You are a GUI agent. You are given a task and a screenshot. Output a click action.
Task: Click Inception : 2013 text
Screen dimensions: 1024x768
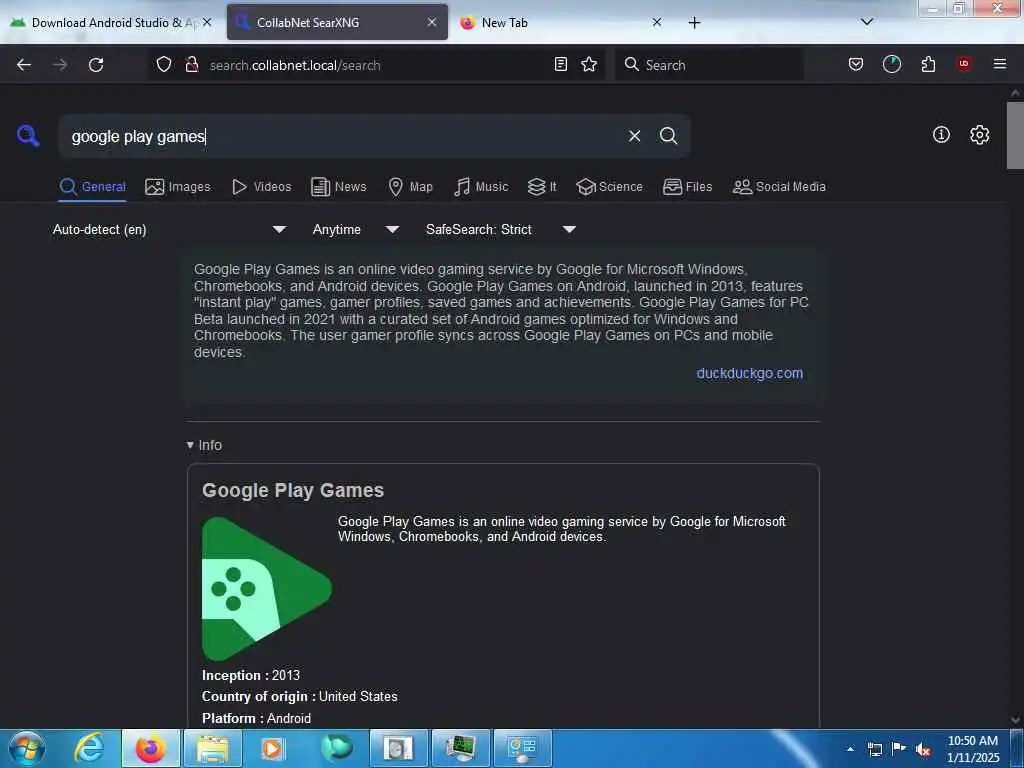[251, 675]
